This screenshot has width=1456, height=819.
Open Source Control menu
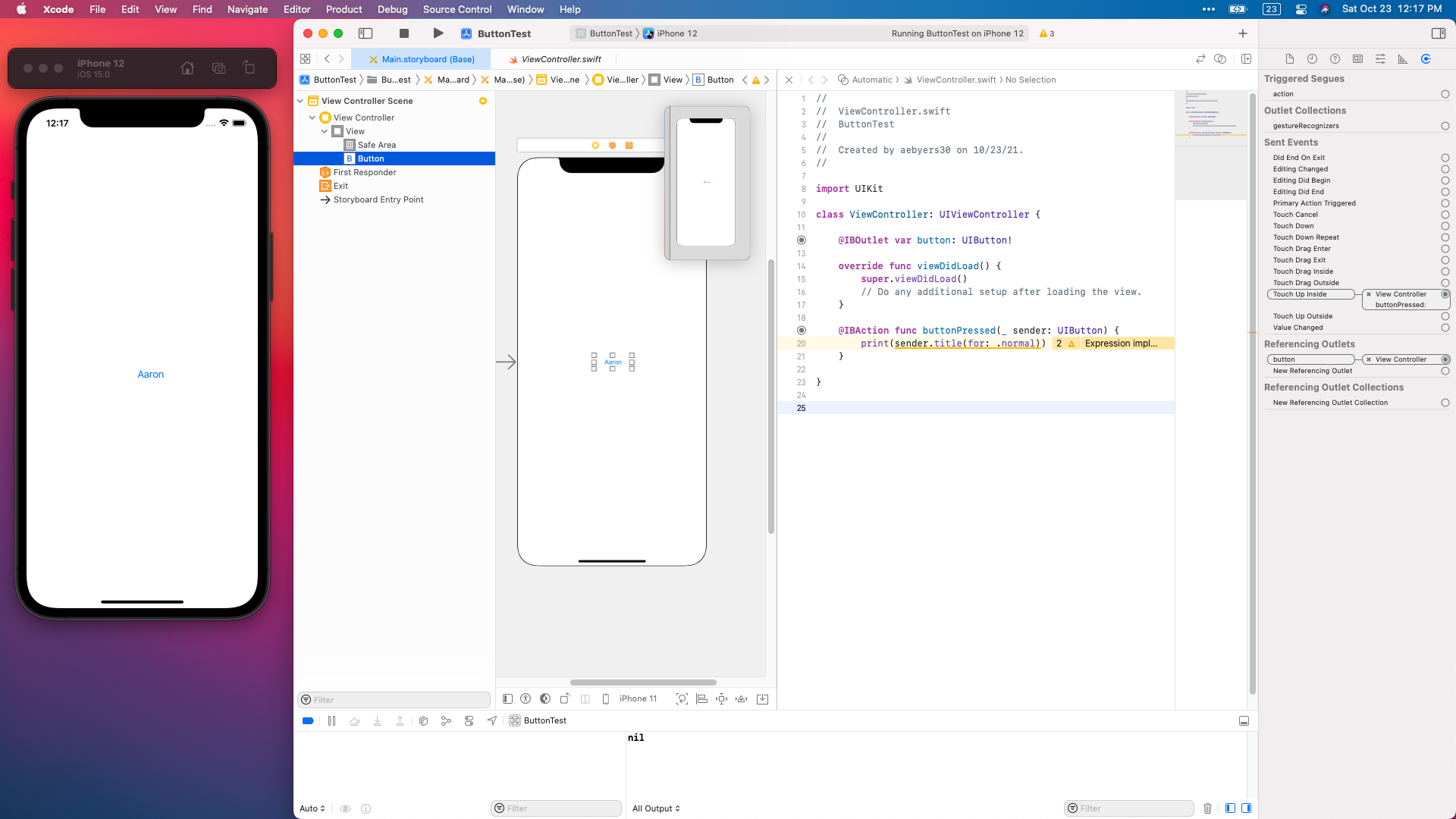coord(457,9)
